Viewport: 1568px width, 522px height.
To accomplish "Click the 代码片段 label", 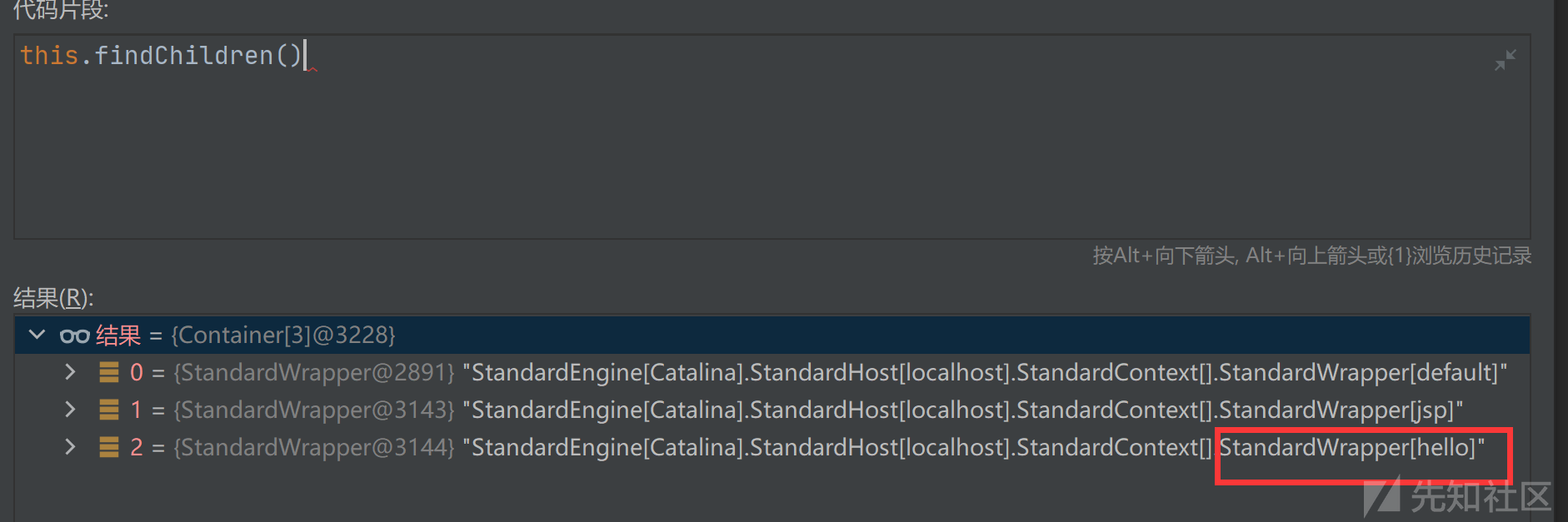I will [x=60, y=10].
